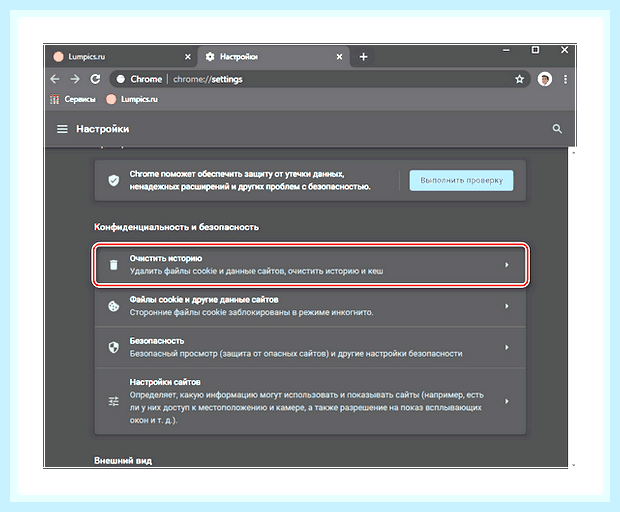Click the trash bin icon for clearing history

(x=113, y=265)
